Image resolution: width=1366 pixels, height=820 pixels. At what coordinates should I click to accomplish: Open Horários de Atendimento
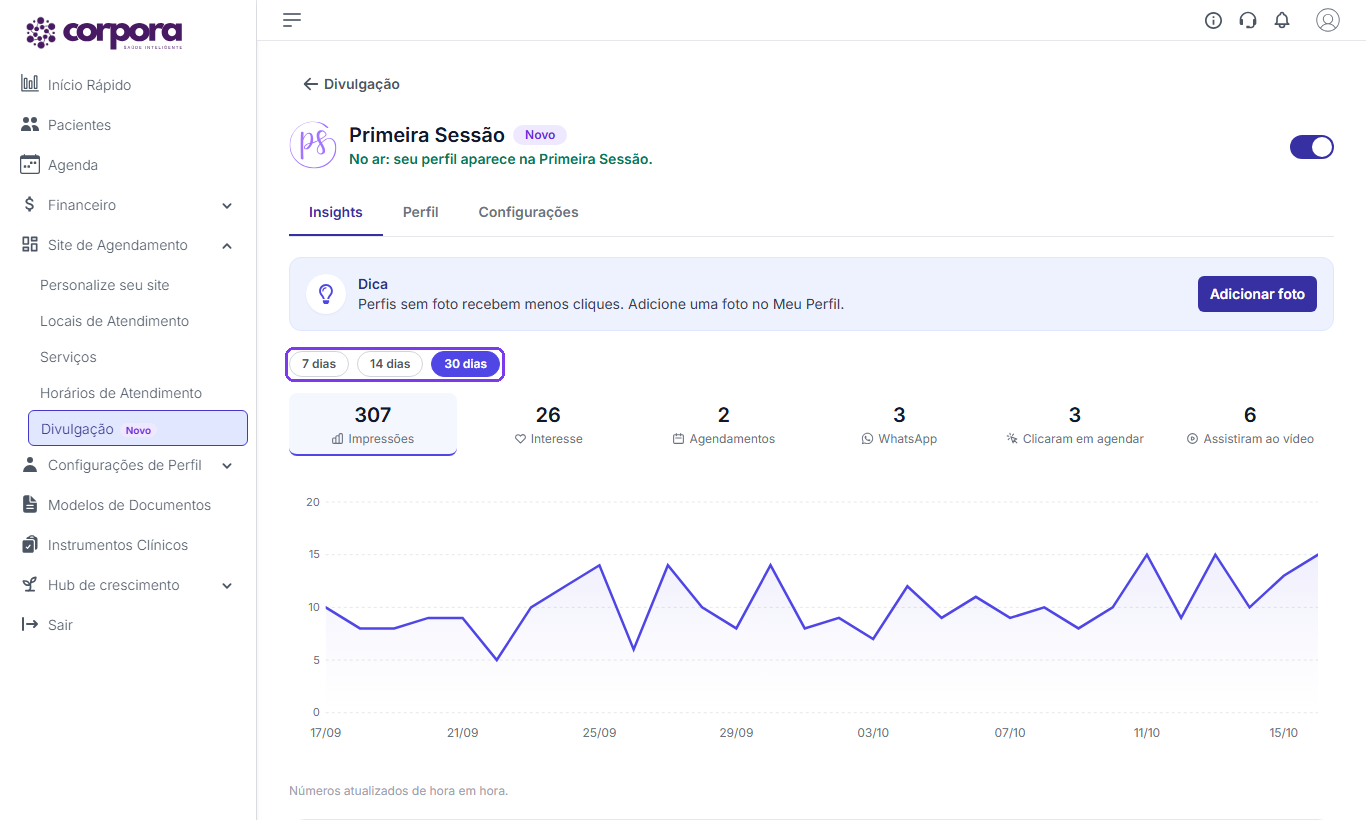(121, 393)
